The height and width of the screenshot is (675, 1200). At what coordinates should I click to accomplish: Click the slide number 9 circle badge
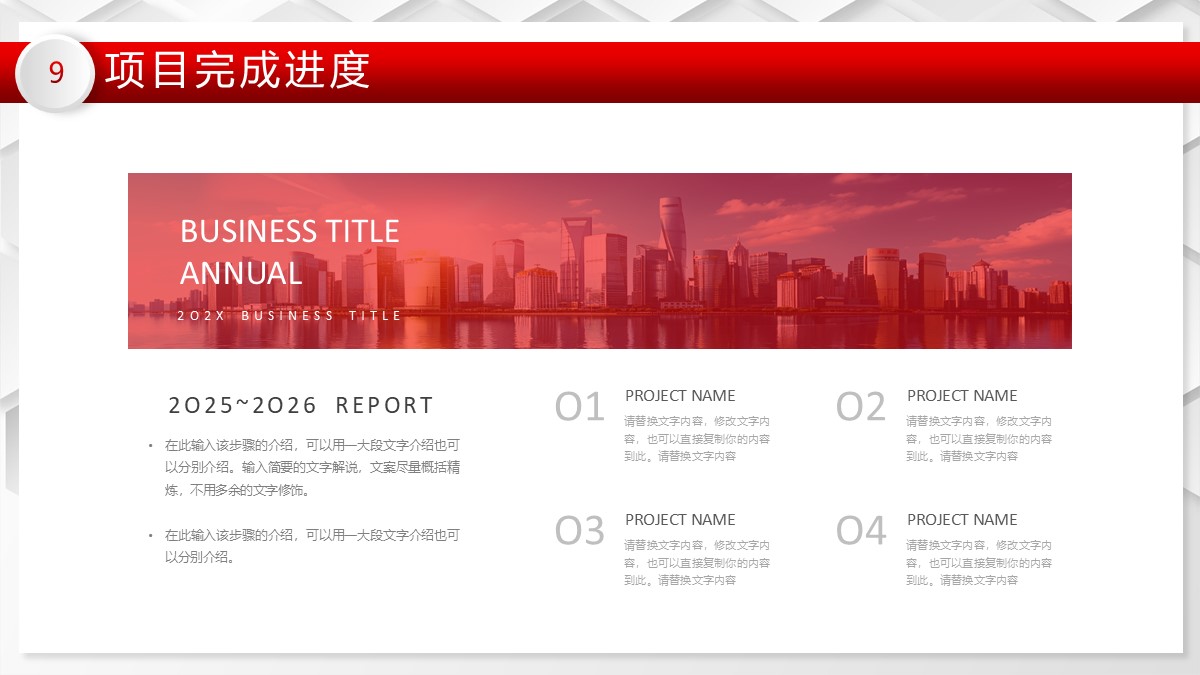56,73
